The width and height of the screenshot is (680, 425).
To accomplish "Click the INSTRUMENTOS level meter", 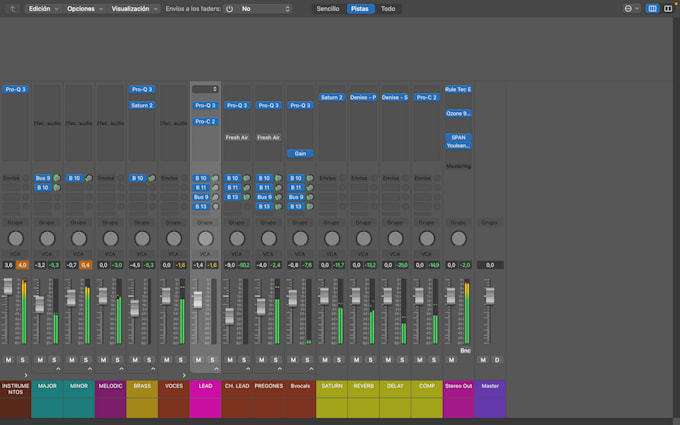I will (x=23, y=311).
